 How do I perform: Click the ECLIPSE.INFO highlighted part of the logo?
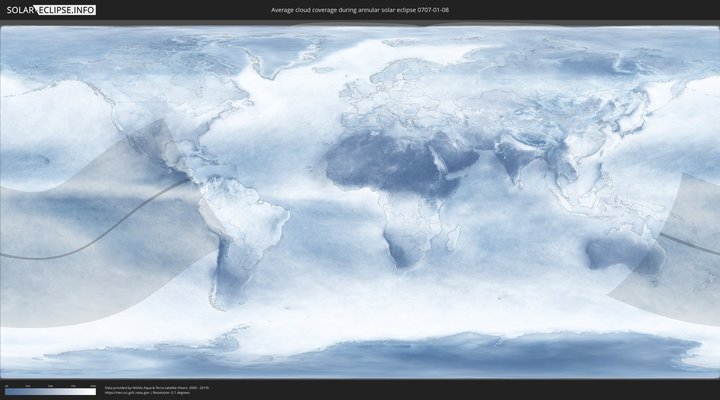(68, 9)
